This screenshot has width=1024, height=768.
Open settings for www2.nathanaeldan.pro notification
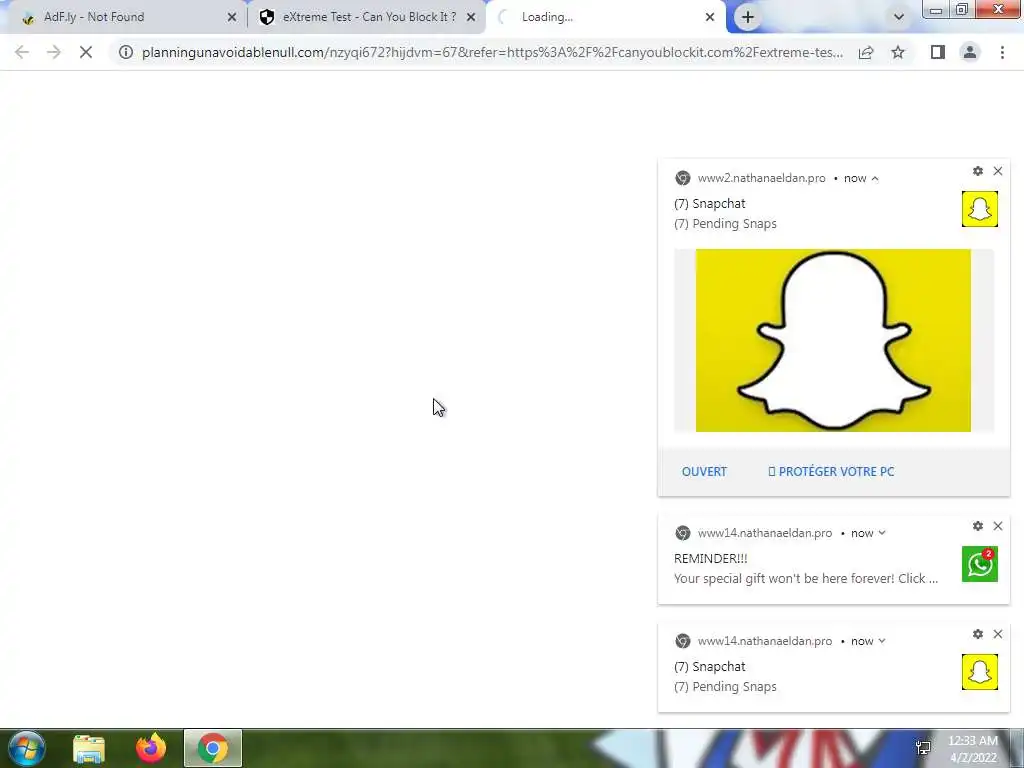pos(978,171)
